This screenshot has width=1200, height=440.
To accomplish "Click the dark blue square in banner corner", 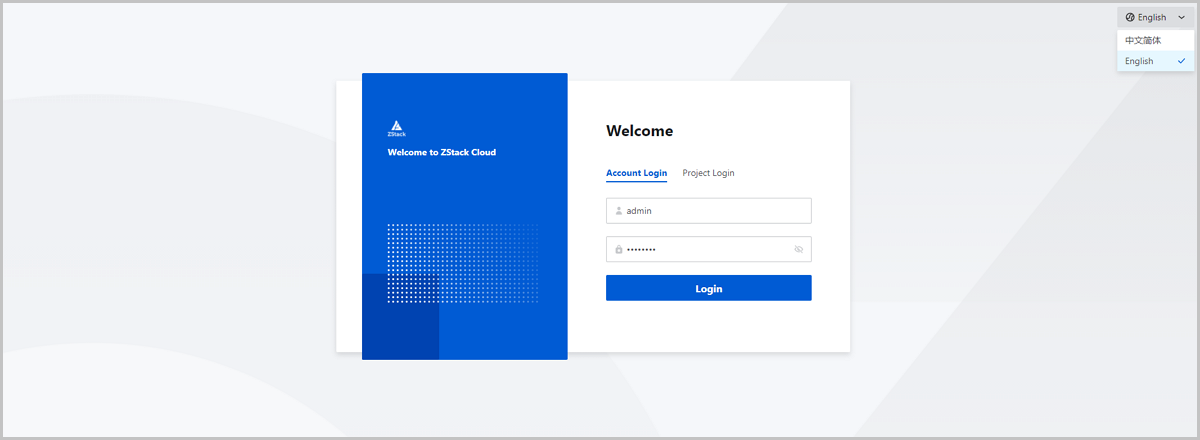I will point(400,320).
